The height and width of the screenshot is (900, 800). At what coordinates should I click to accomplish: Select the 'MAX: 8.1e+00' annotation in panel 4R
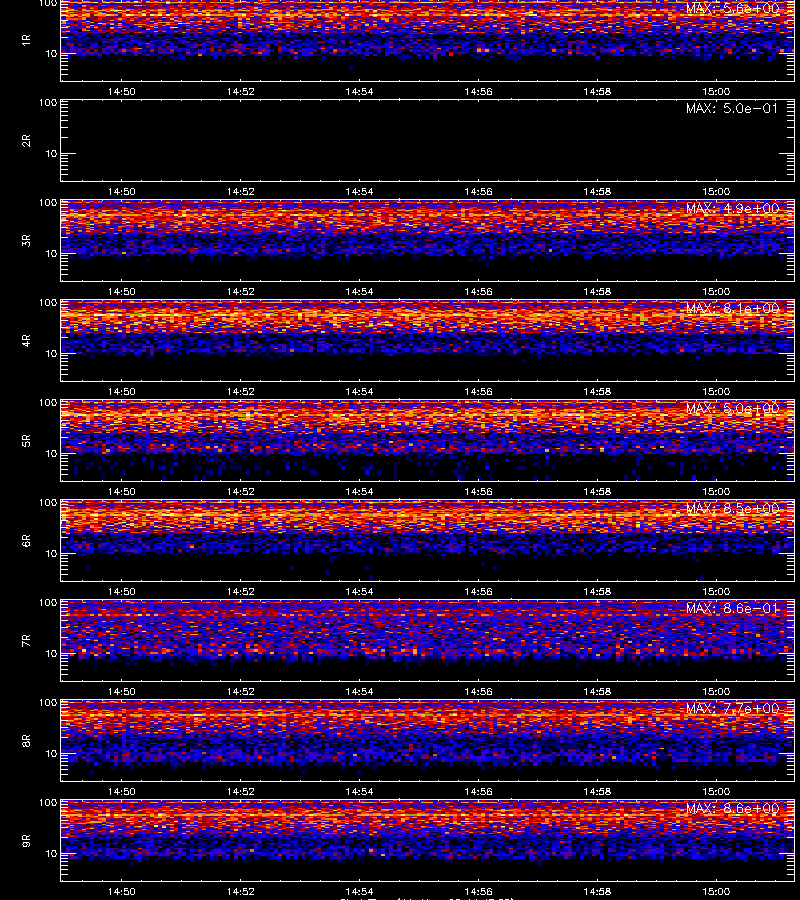(732, 308)
